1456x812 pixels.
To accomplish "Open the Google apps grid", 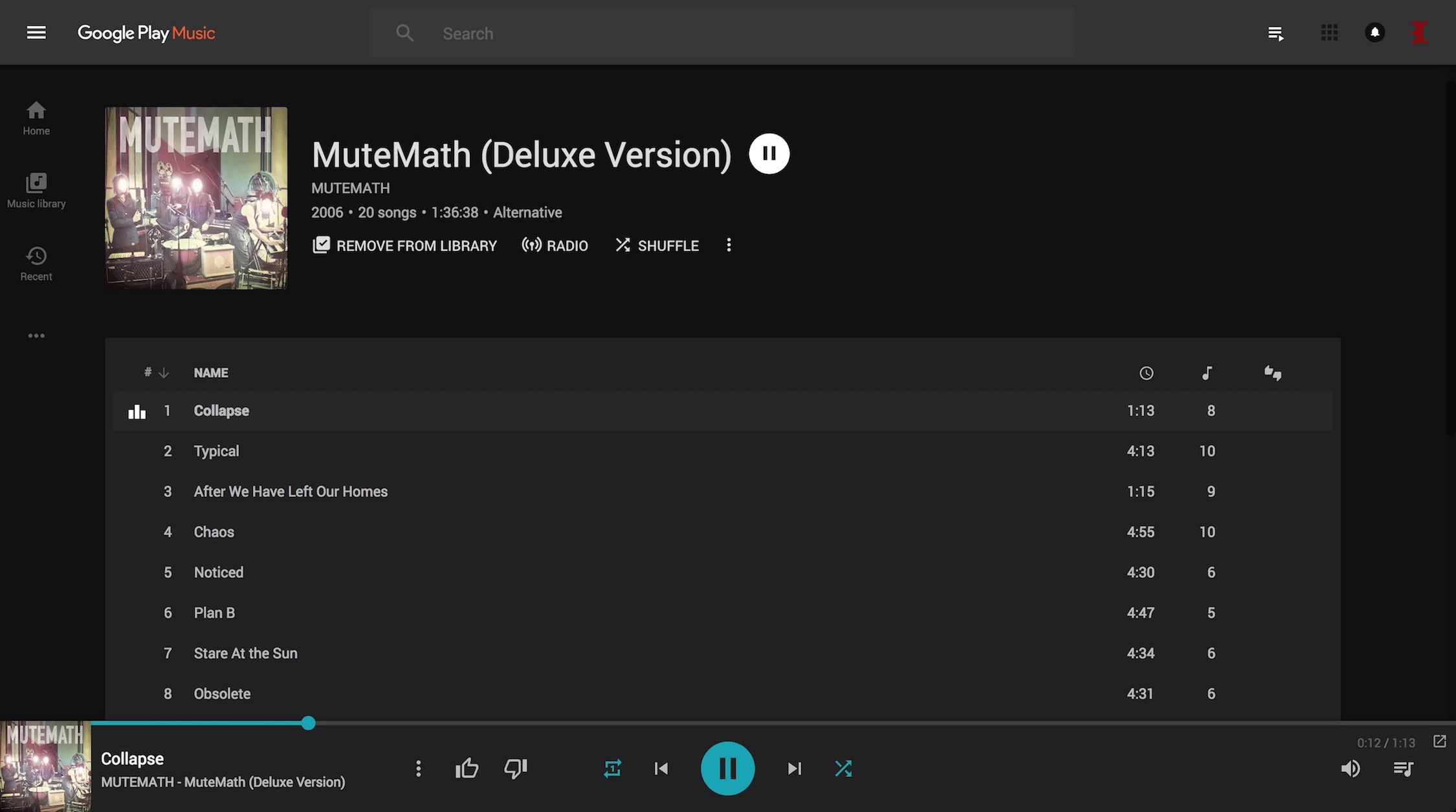I will (1329, 32).
